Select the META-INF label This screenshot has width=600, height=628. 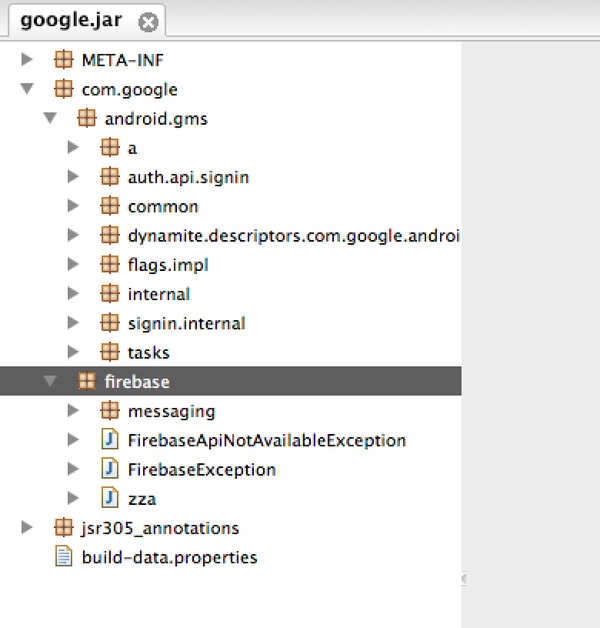123,60
